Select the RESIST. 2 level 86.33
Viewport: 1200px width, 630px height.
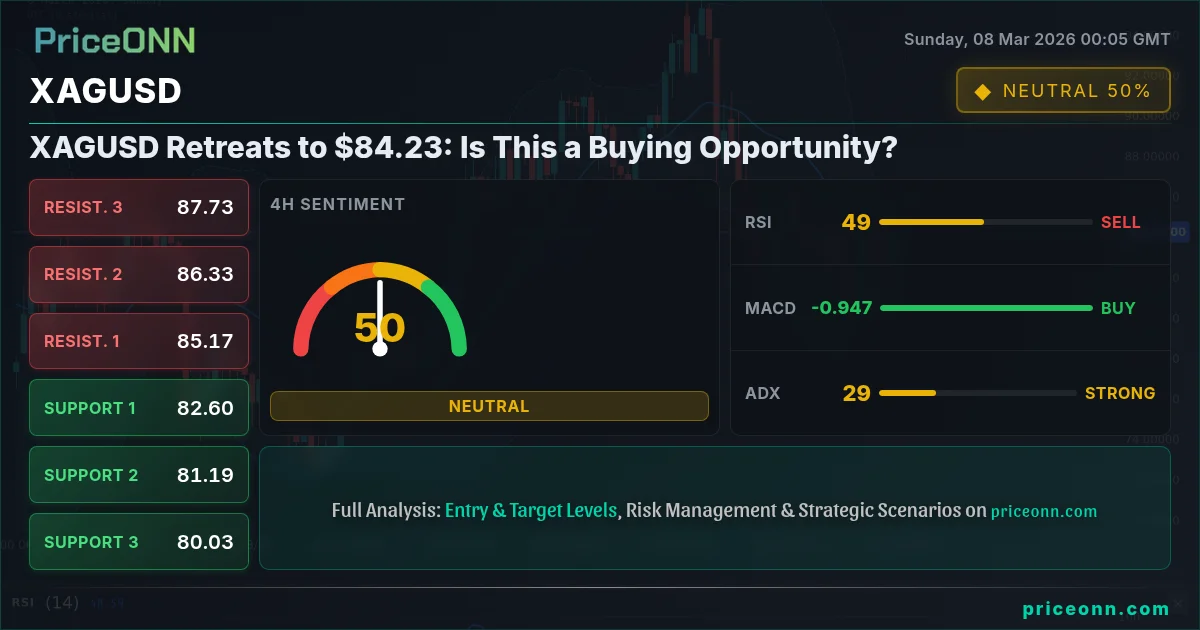click(139, 274)
